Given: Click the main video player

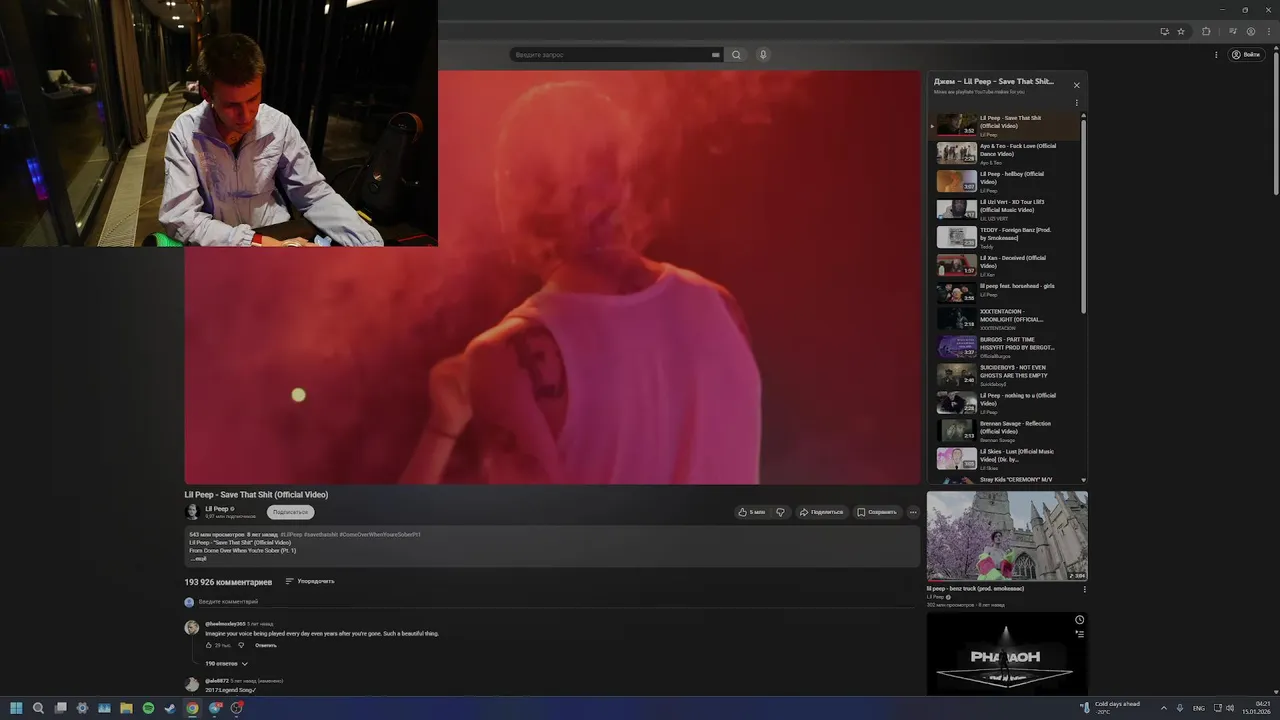Looking at the screenshot, I should pyautogui.click(x=552, y=277).
